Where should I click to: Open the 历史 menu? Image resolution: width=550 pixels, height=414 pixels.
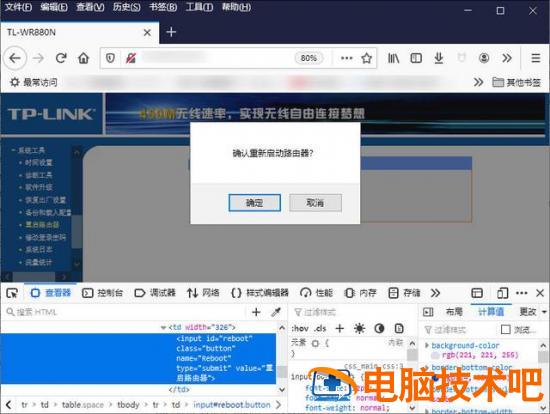(127, 7)
